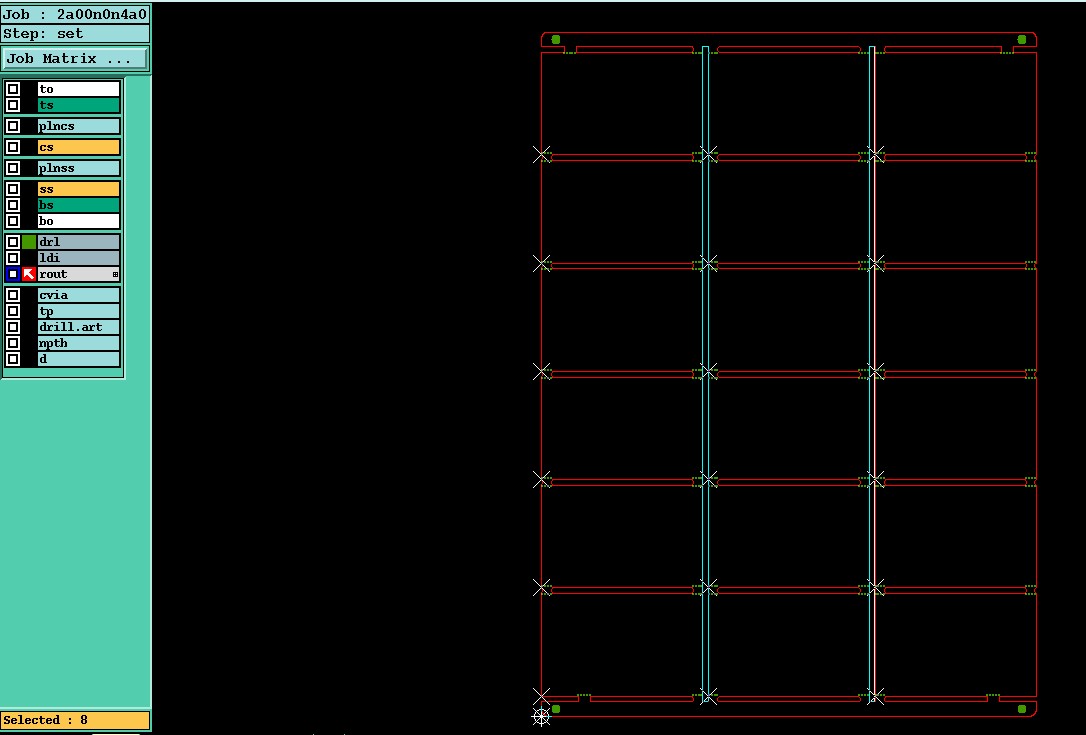Viewport: 1086px width, 735px height.
Task: Select the 'ts' layer name
Action: coord(78,105)
